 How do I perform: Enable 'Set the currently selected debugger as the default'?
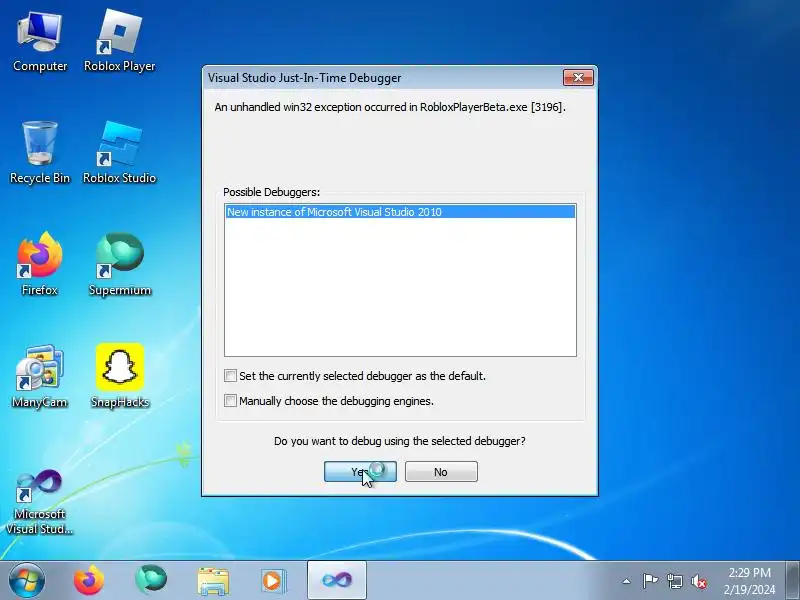pyautogui.click(x=230, y=376)
